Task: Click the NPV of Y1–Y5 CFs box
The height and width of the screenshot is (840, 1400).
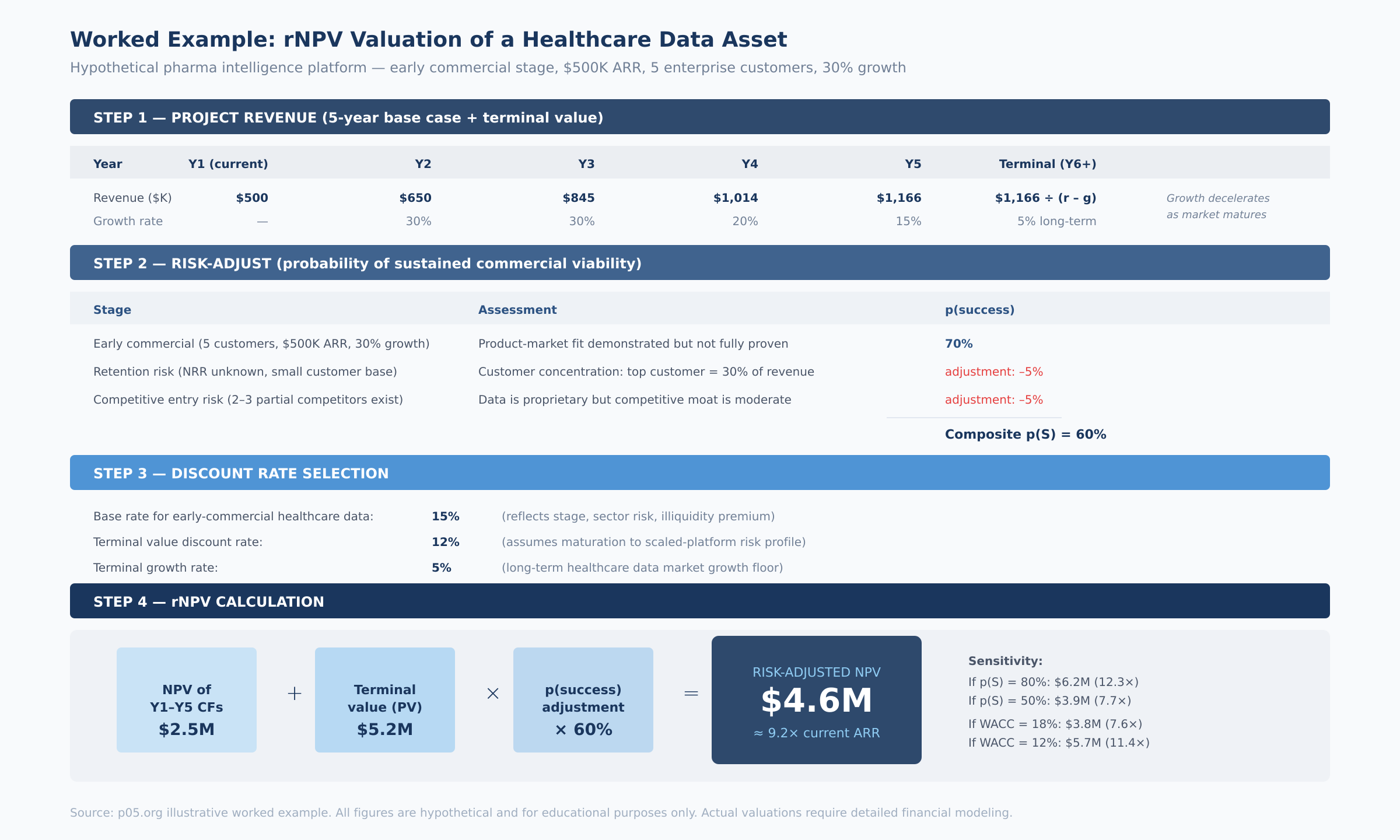Action: (187, 700)
